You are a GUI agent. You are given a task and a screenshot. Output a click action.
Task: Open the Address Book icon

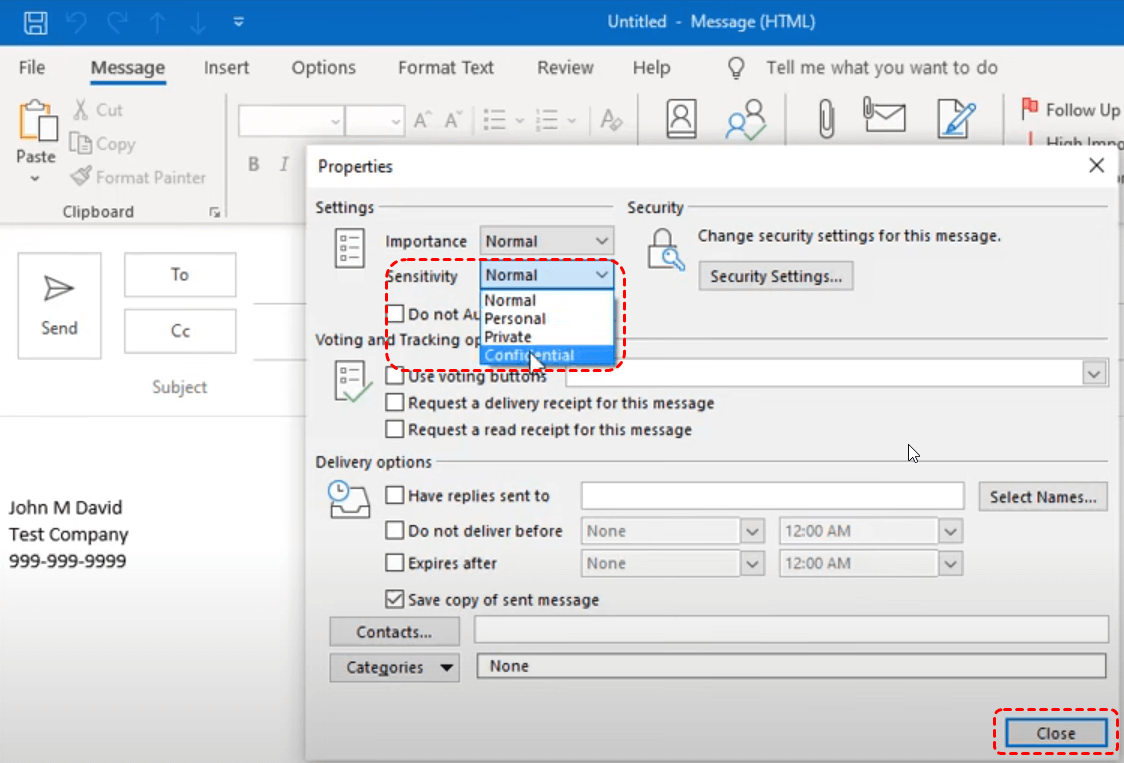coord(681,119)
